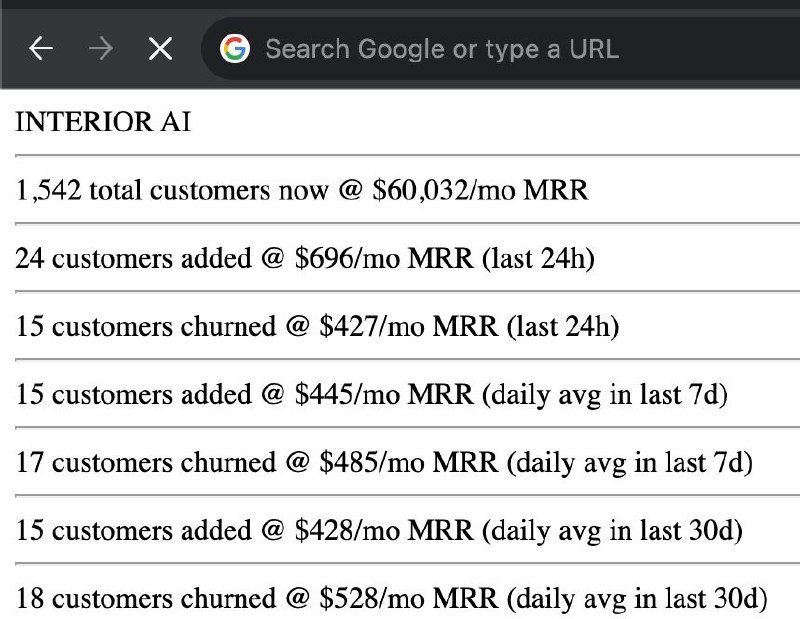Click the 1,542 total customers now line
The image size is (800, 619).
[302, 190]
